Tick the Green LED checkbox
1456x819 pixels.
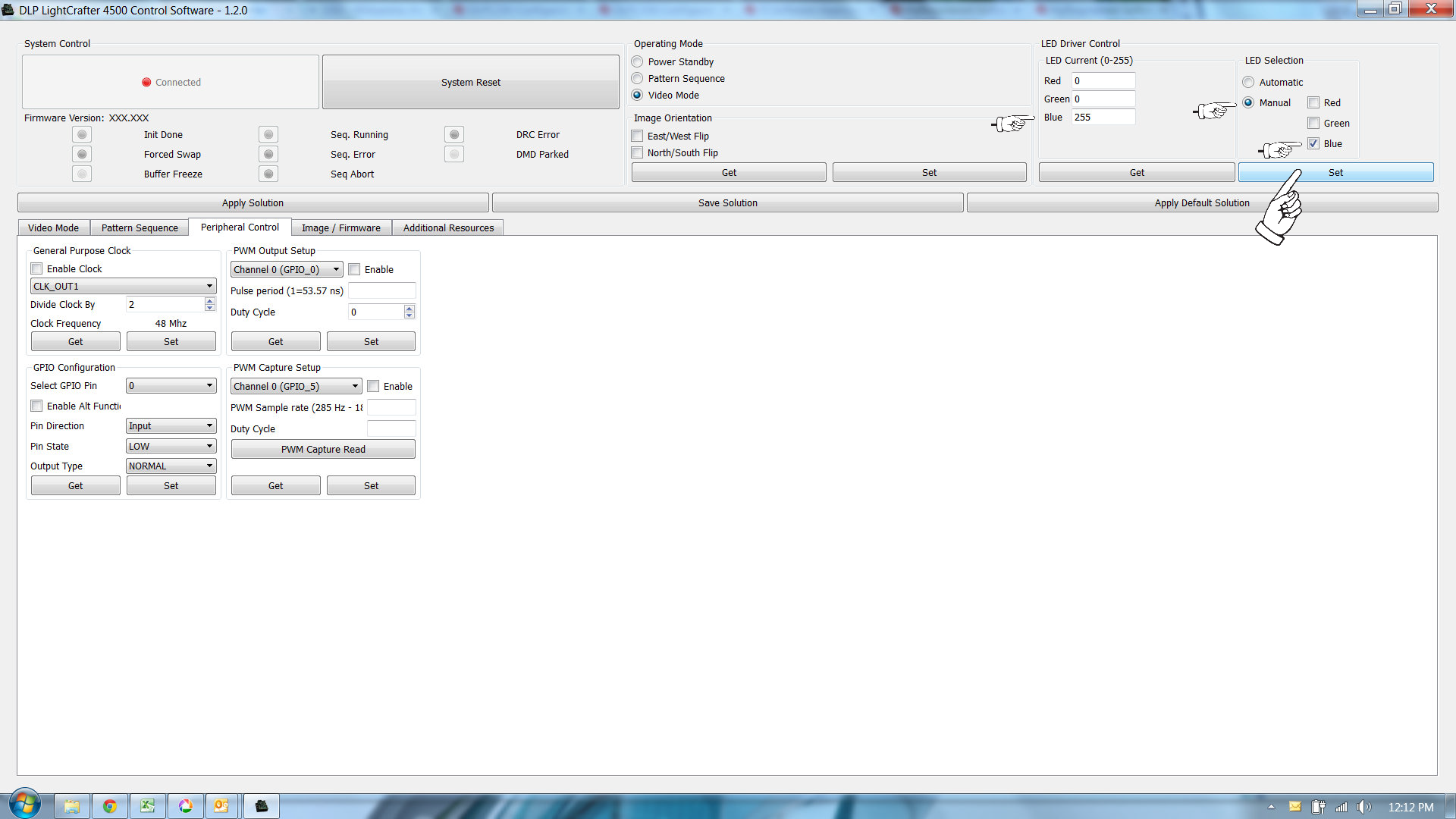(1313, 123)
